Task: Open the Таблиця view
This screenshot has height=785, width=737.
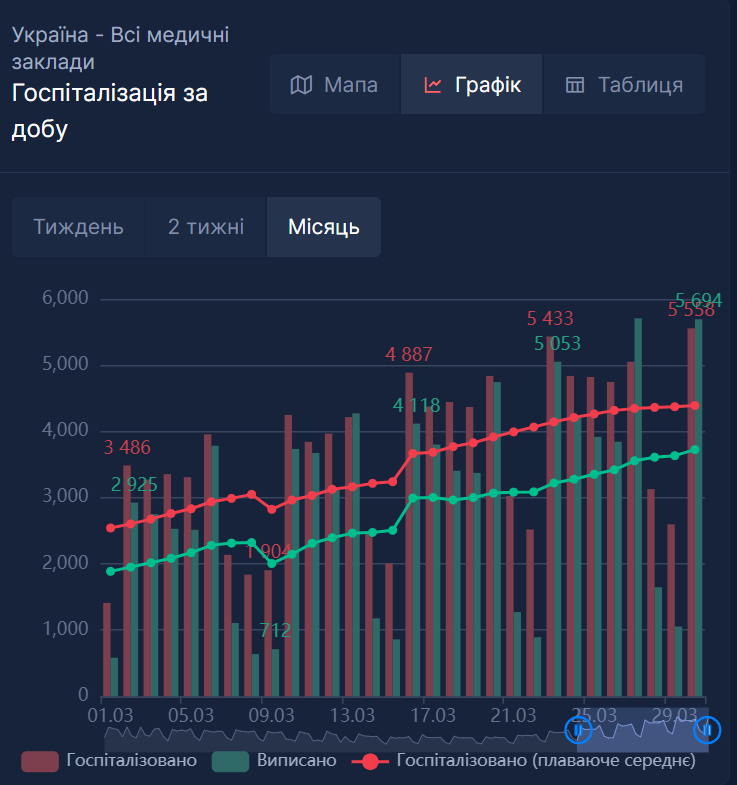Action: [624, 85]
